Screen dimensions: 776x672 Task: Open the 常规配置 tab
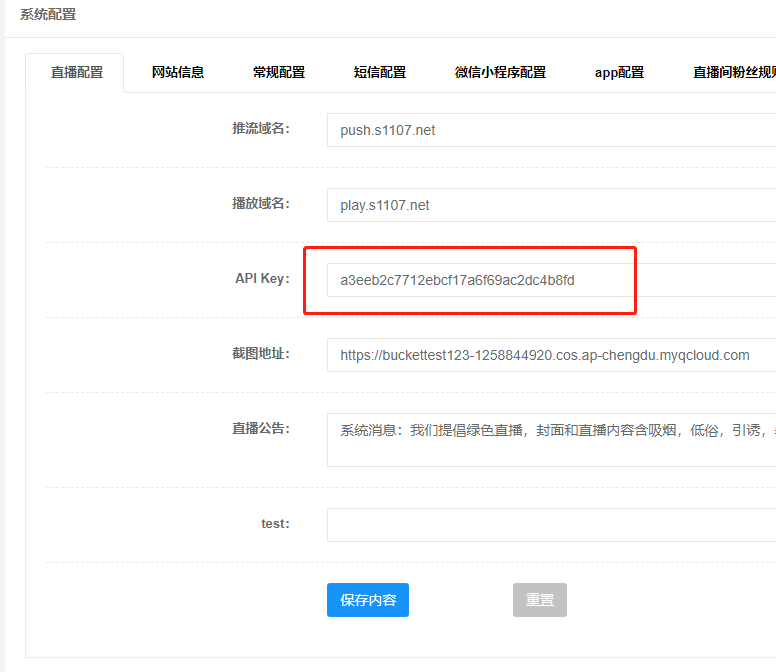tap(279, 72)
